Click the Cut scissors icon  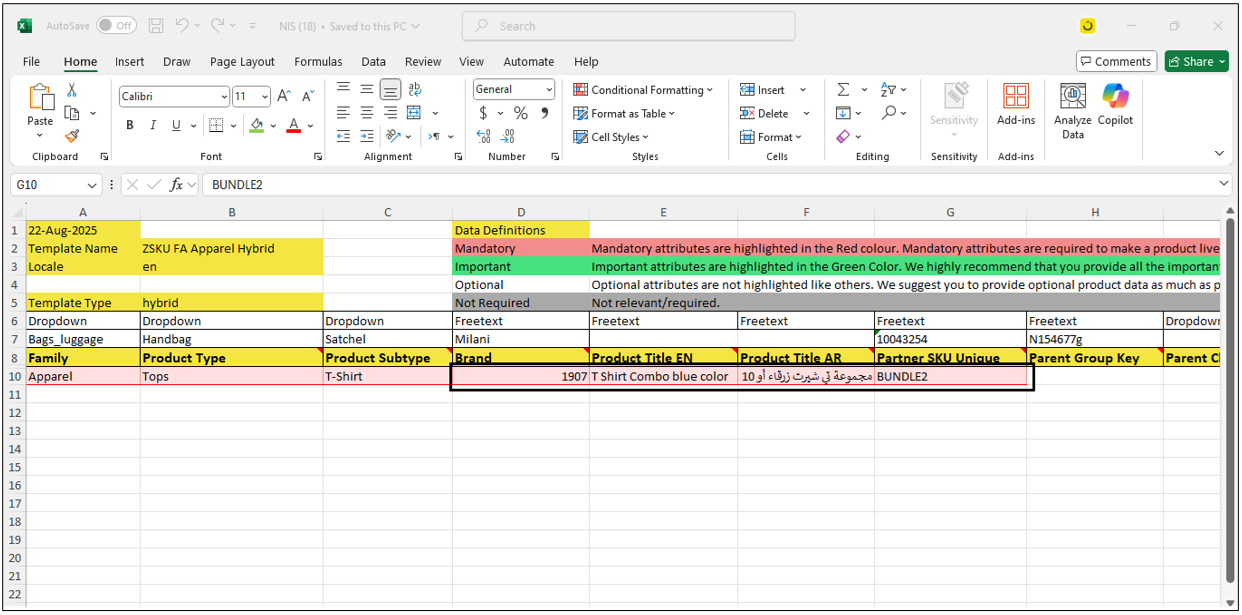pyautogui.click(x=72, y=90)
